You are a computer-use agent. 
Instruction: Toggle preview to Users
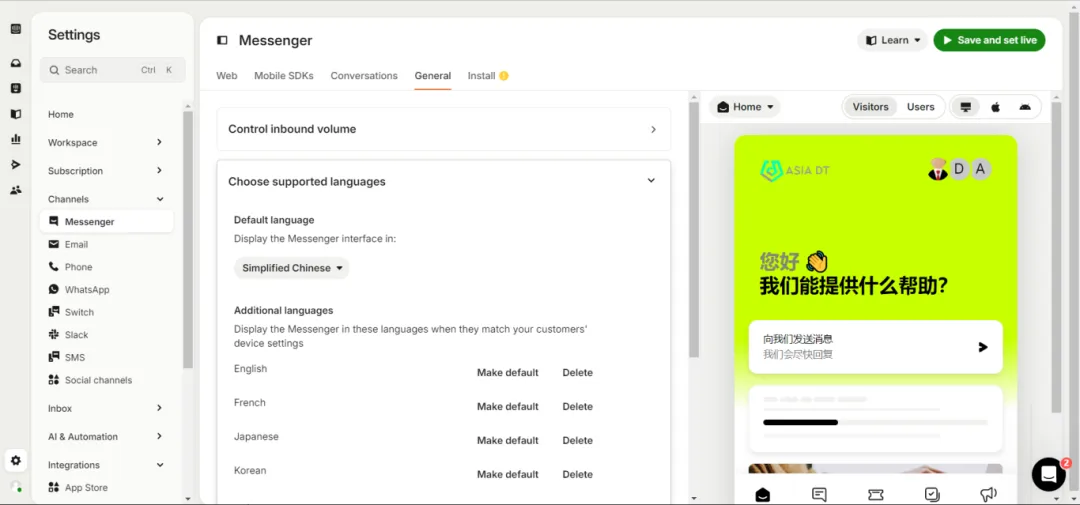pyautogui.click(x=920, y=107)
